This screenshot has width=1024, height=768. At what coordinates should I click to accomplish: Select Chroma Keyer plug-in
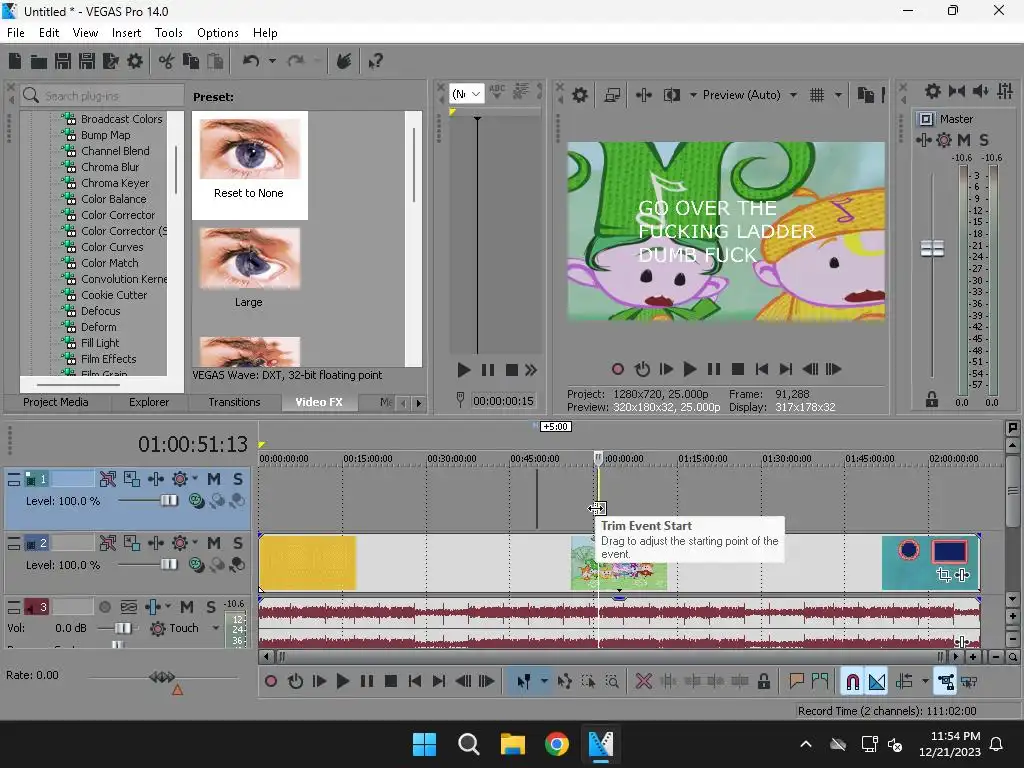point(115,184)
